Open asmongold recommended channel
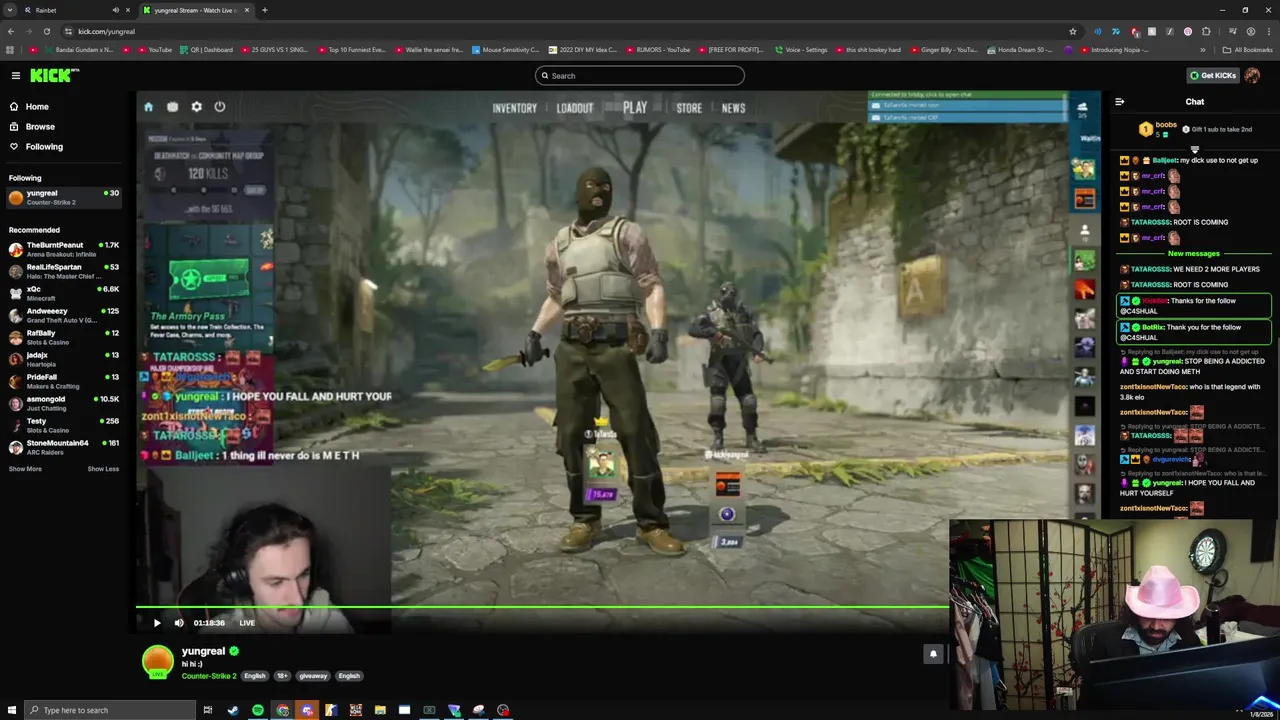1280x720 pixels. (64, 403)
